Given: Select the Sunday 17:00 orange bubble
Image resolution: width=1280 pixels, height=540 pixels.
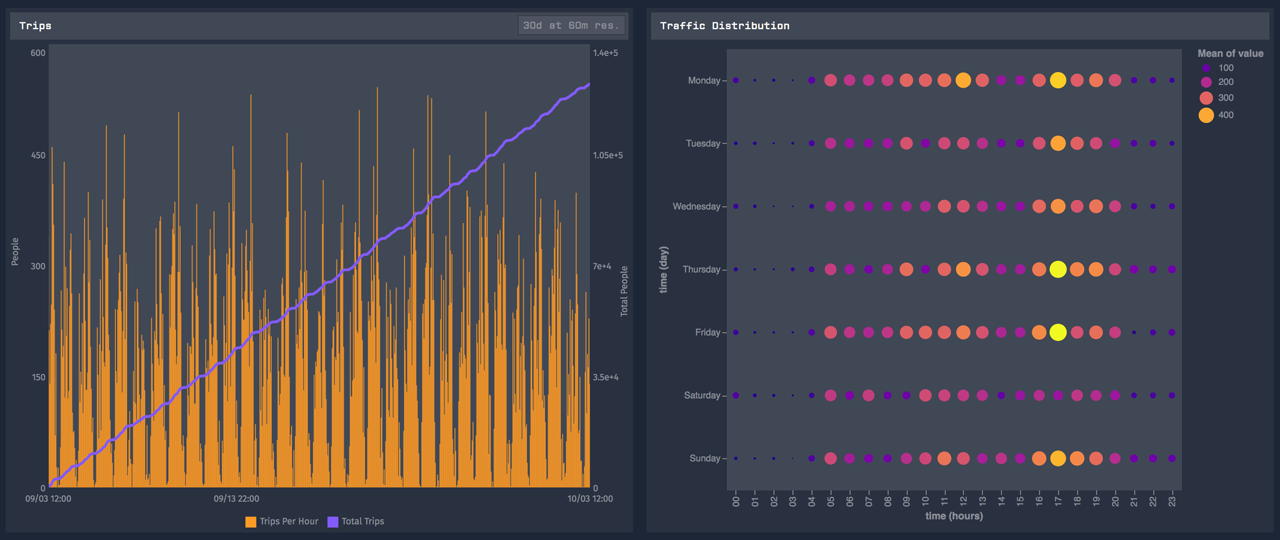Looking at the screenshot, I should point(1058,458).
